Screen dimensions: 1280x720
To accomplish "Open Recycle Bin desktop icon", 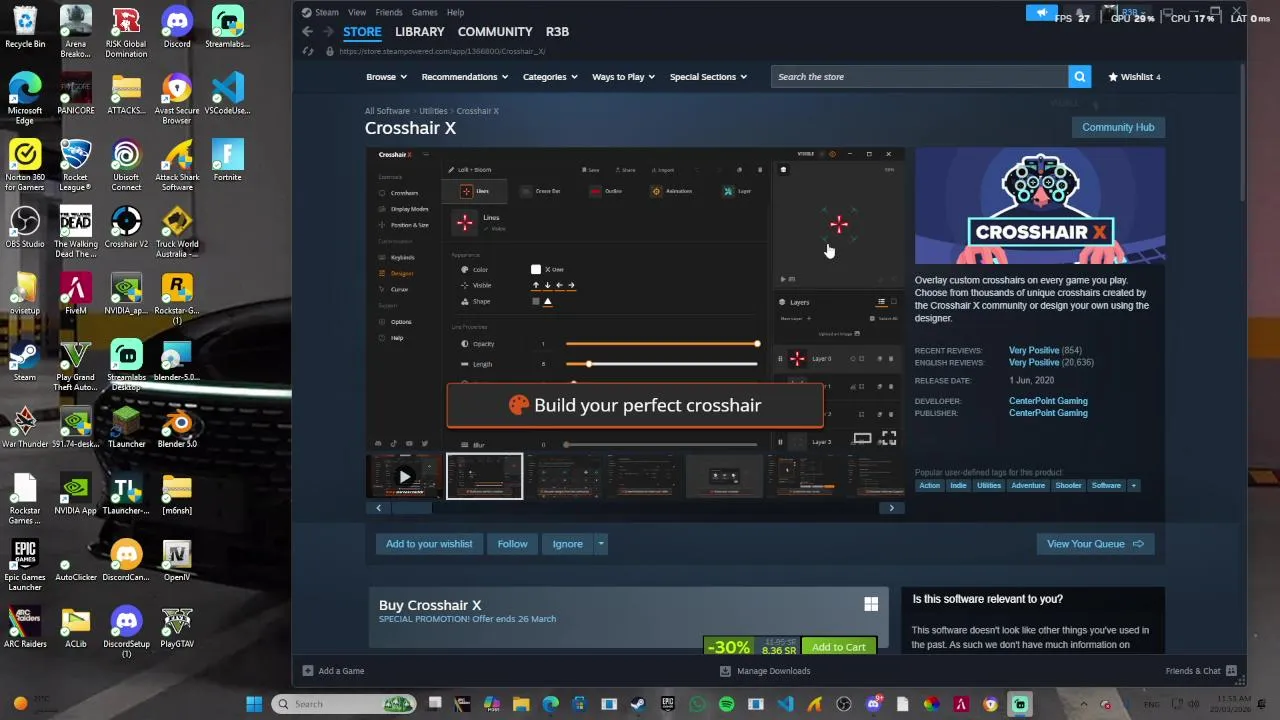I will 25,28.
